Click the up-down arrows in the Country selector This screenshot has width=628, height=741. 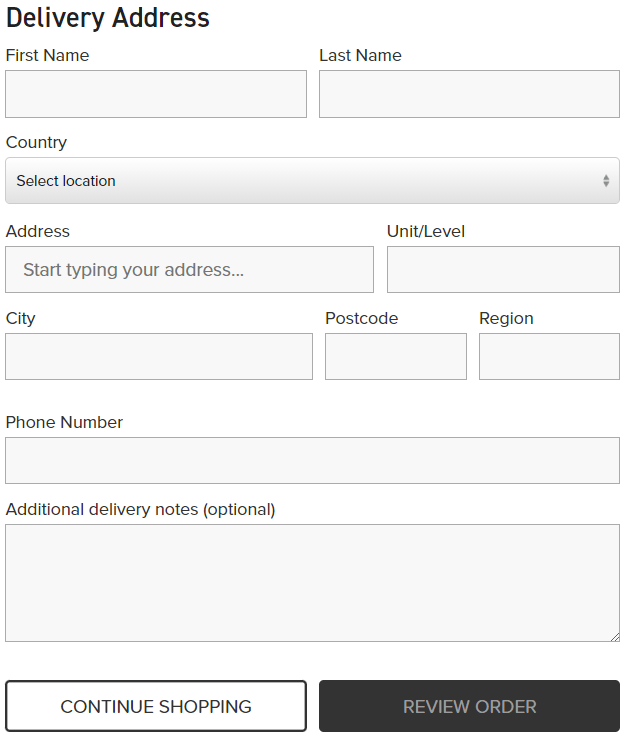coord(606,181)
